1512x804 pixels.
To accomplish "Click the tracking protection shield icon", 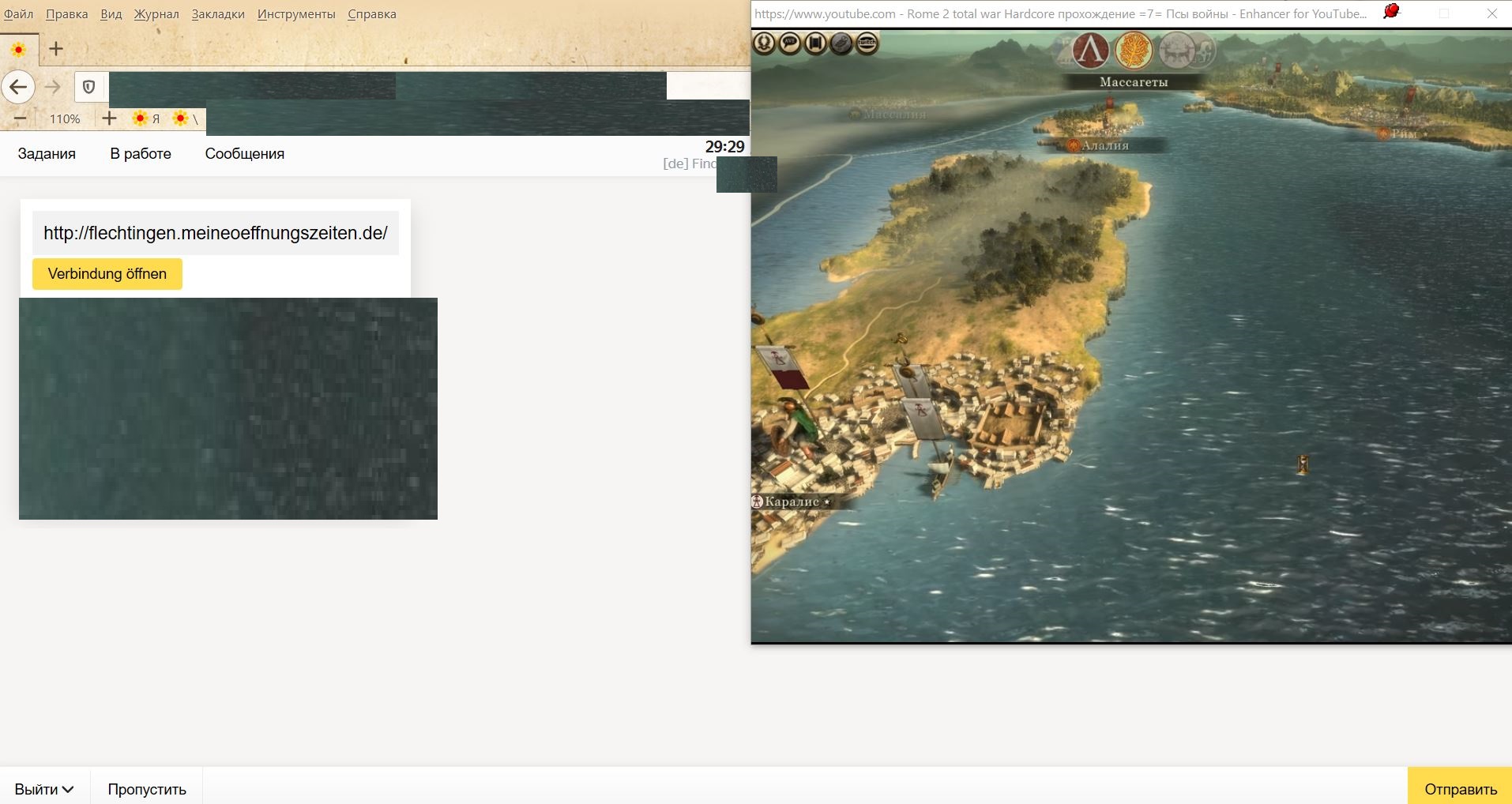I will pyautogui.click(x=89, y=87).
